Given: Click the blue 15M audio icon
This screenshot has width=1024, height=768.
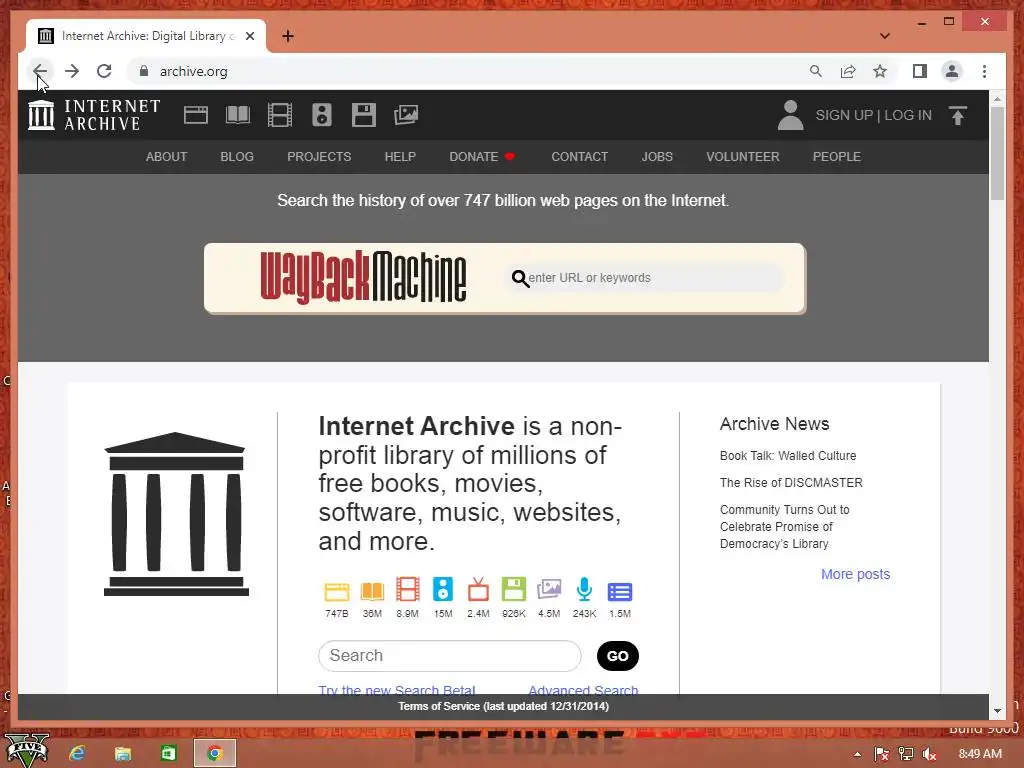Looking at the screenshot, I should [443, 590].
